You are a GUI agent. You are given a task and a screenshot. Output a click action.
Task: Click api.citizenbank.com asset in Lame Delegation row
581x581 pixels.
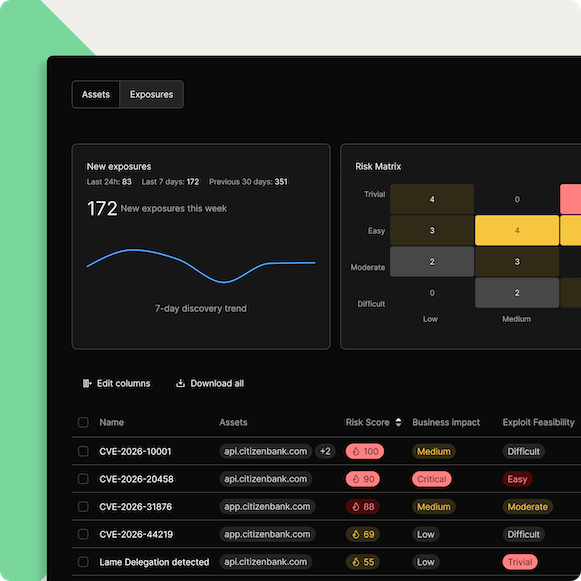(265, 562)
